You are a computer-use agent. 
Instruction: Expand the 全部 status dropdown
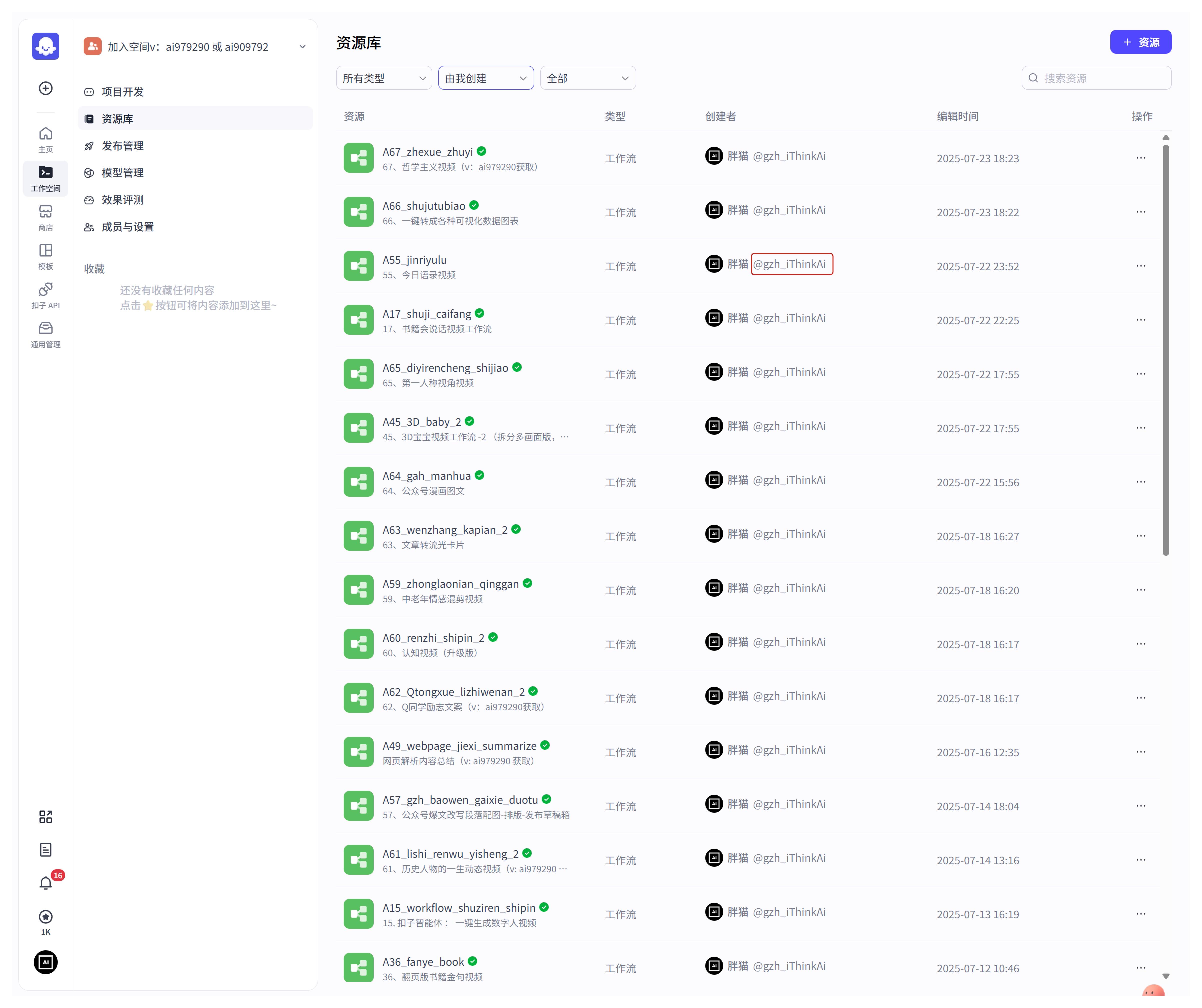pyautogui.click(x=587, y=78)
